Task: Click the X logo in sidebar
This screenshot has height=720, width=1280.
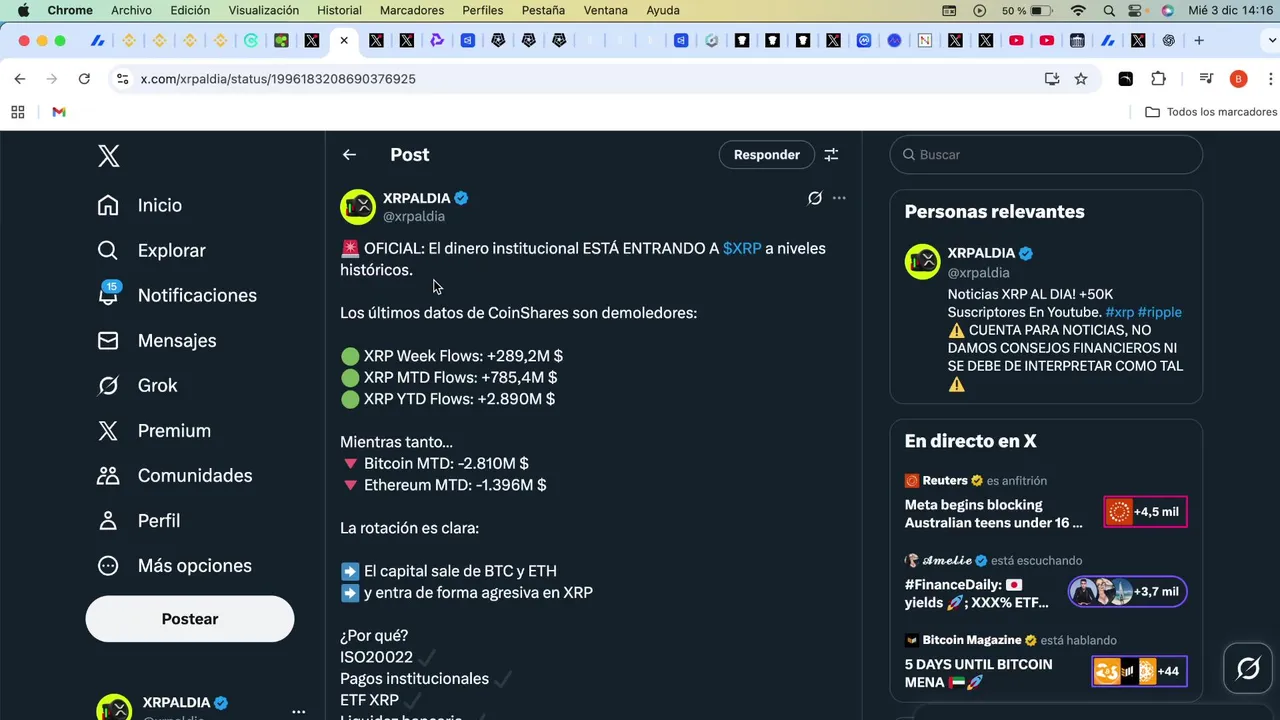Action: (x=109, y=156)
